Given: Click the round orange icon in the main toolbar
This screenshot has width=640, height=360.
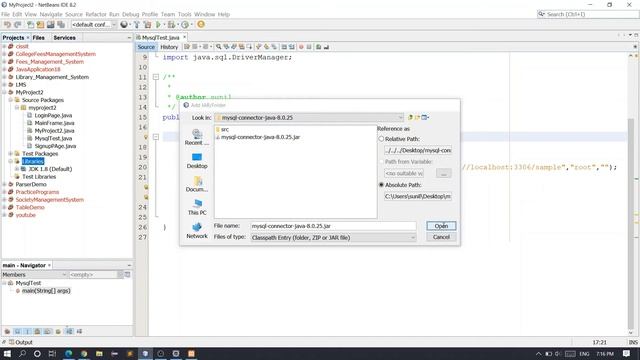Looking at the screenshot, I should coord(201,24).
